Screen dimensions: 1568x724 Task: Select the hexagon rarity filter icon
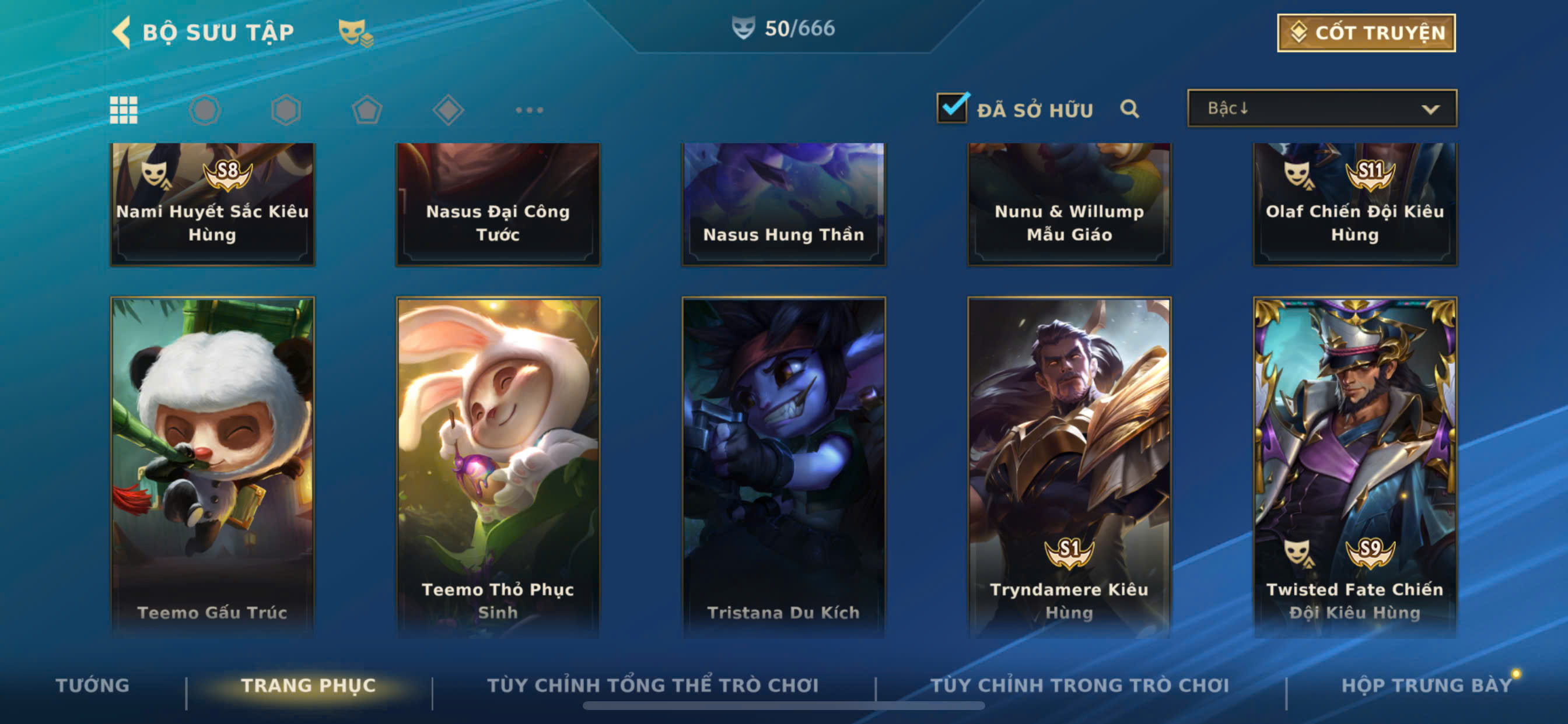point(285,110)
